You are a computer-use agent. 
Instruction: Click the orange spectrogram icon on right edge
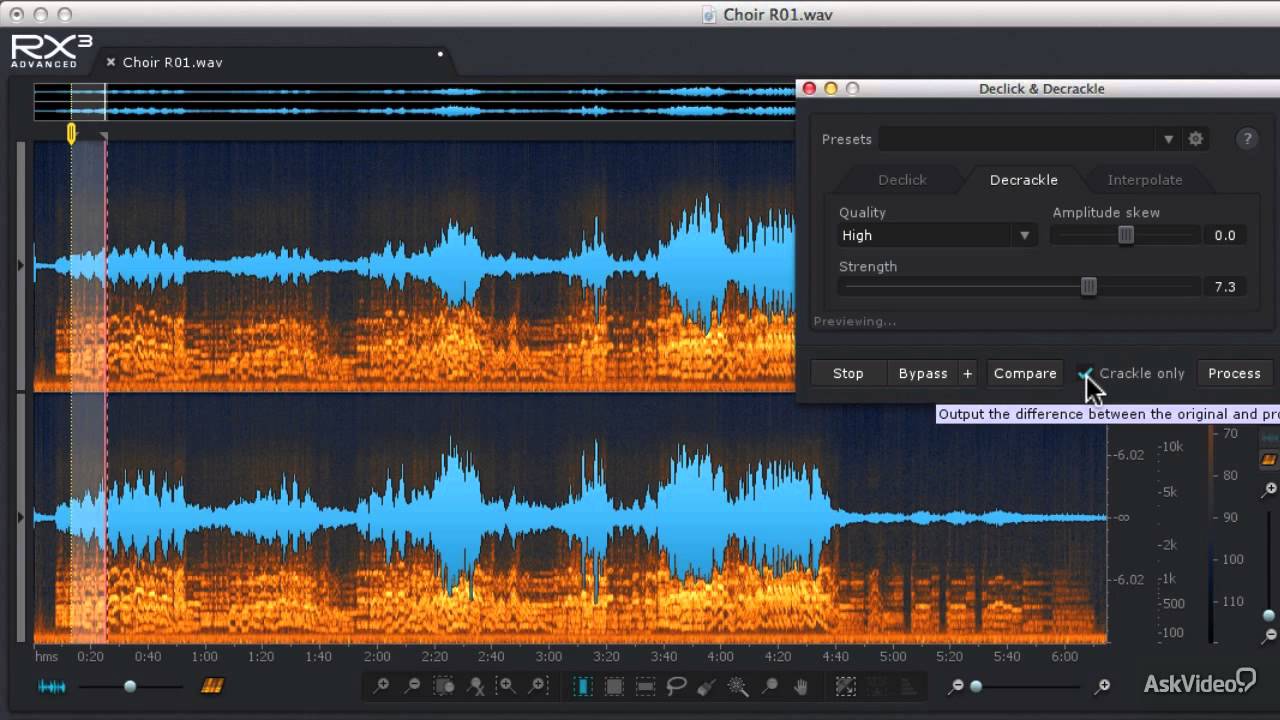tap(1268, 460)
